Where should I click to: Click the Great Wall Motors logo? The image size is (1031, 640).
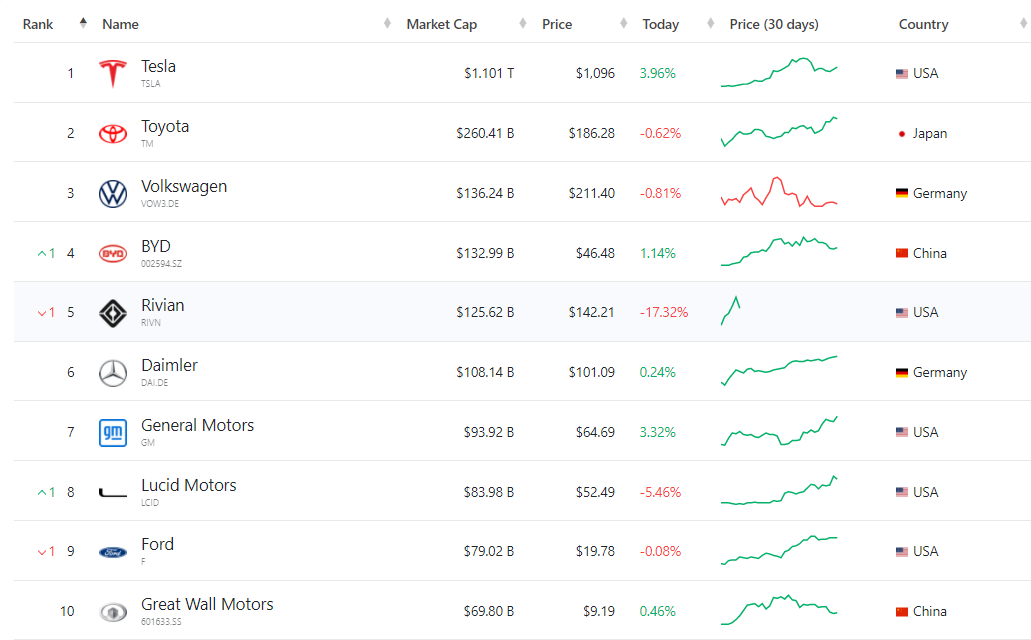pos(112,612)
